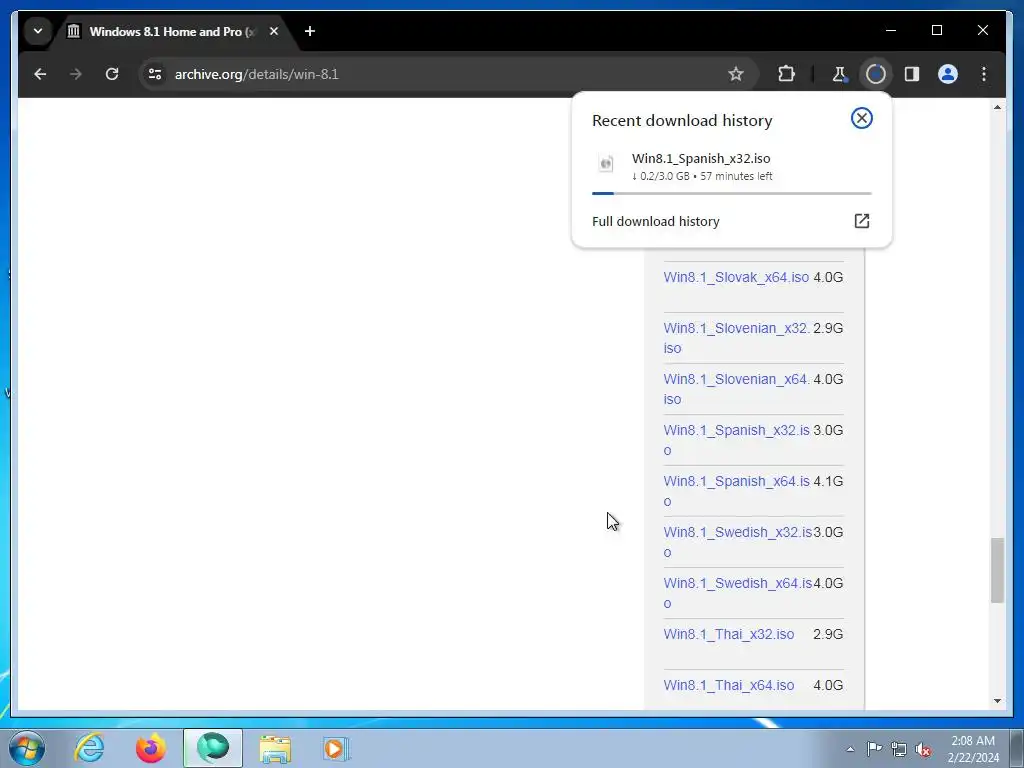
Task: Download Win8.1_Thai_x32.iso
Action: pyautogui.click(x=729, y=634)
